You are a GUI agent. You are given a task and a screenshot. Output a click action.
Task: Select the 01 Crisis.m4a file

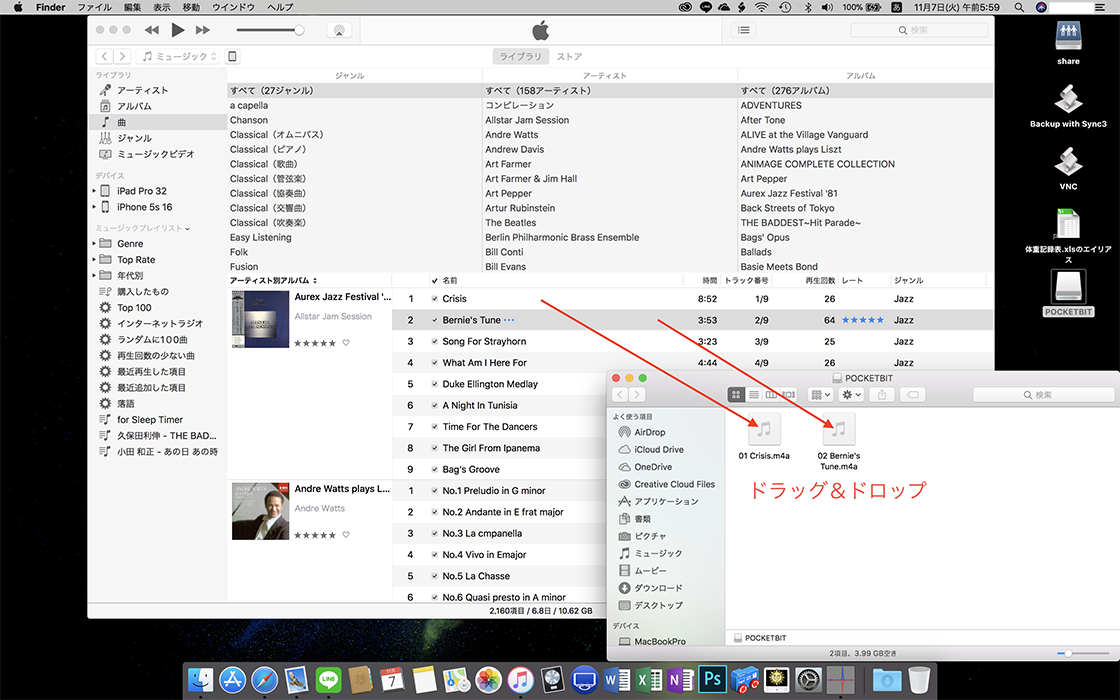(764, 436)
